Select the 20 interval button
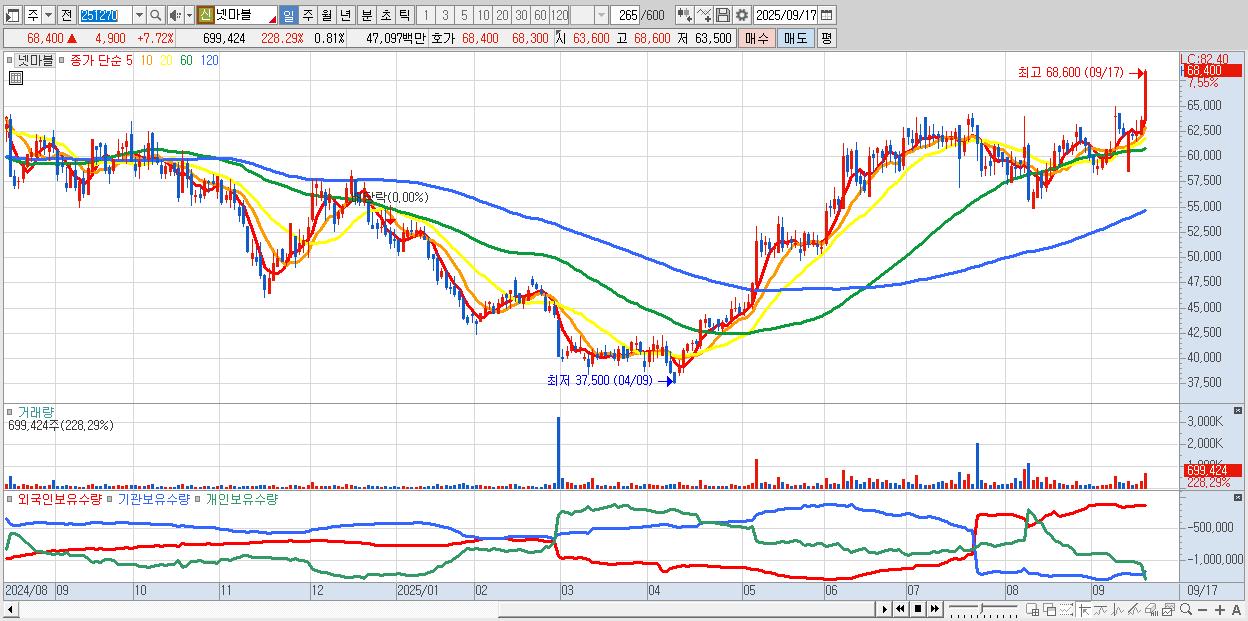The width and height of the screenshot is (1248, 621). click(x=502, y=15)
